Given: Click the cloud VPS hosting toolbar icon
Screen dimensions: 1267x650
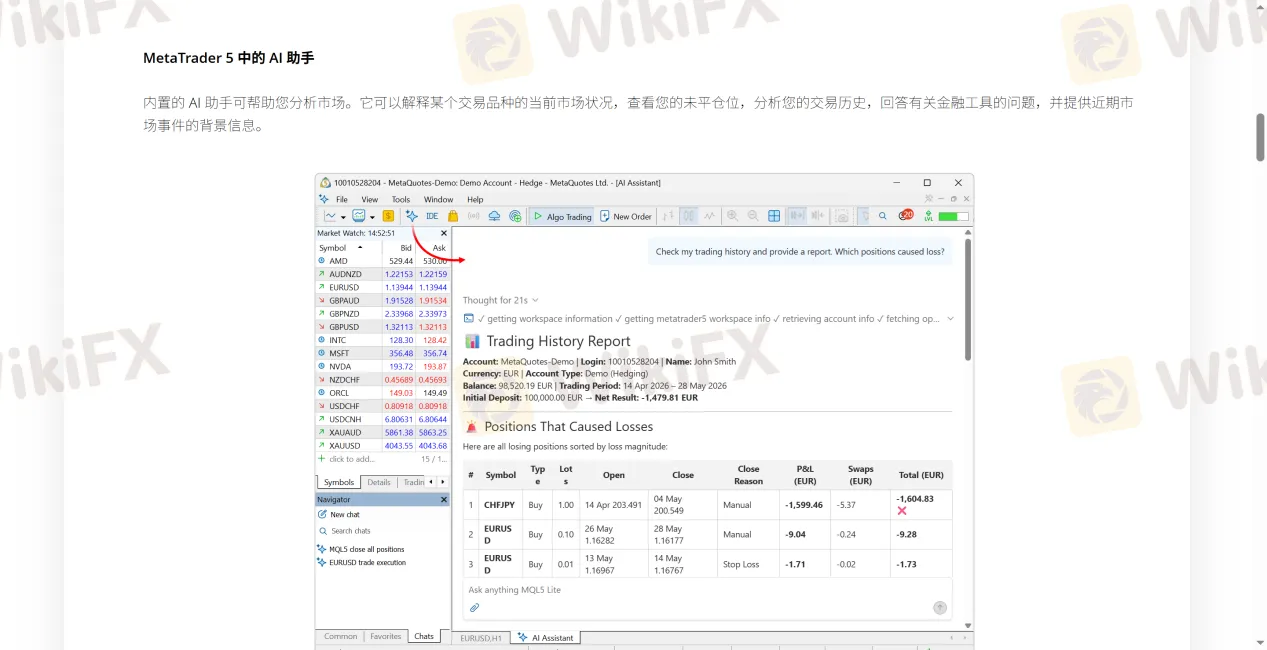Looking at the screenshot, I should [494, 216].
